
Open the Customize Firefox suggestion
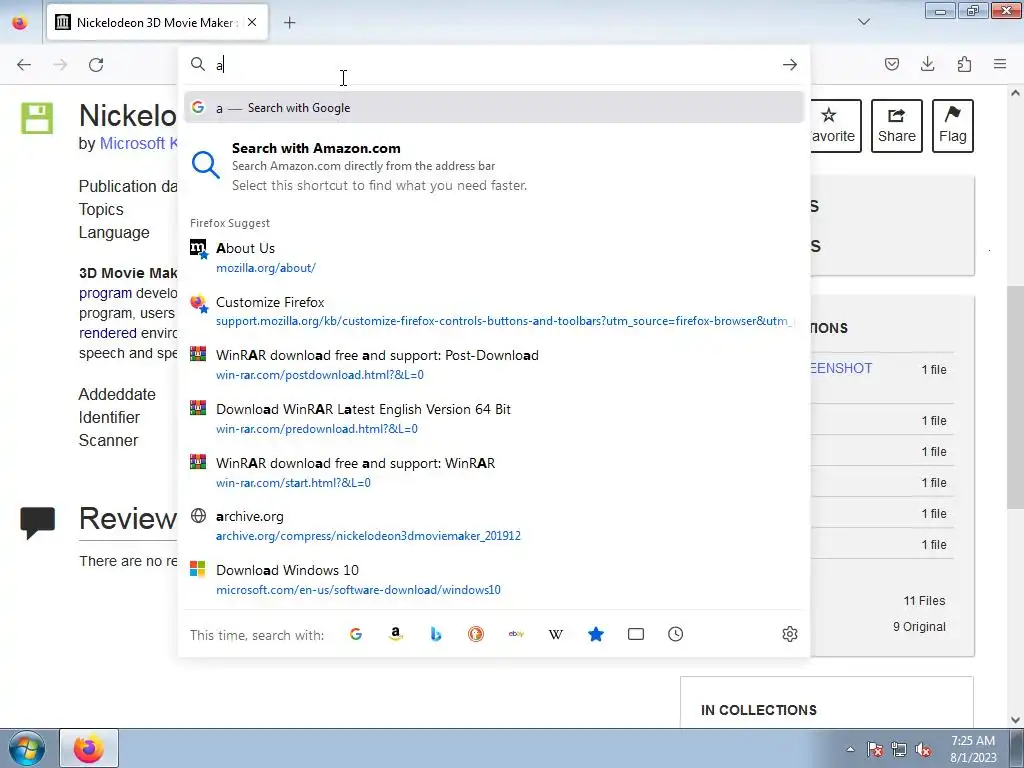[x=494, y=312]
